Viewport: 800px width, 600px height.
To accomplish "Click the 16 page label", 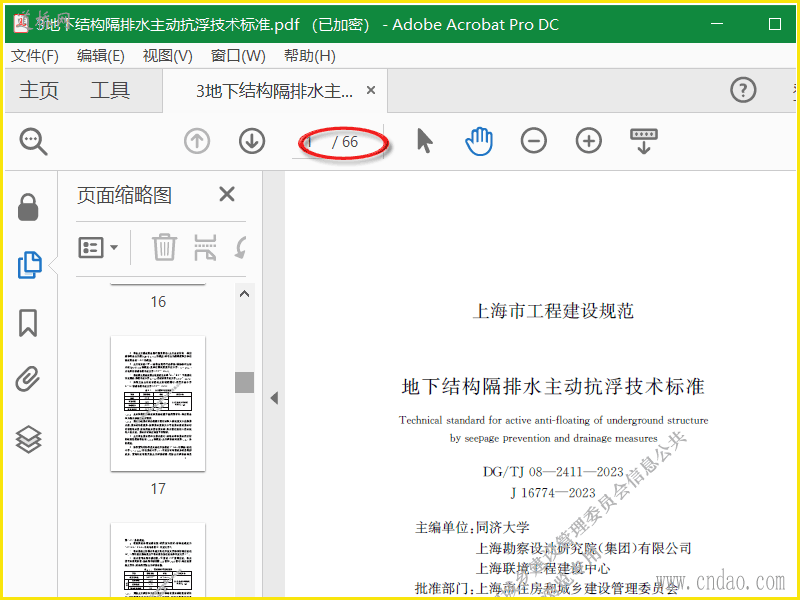I will tap(158, 302).
